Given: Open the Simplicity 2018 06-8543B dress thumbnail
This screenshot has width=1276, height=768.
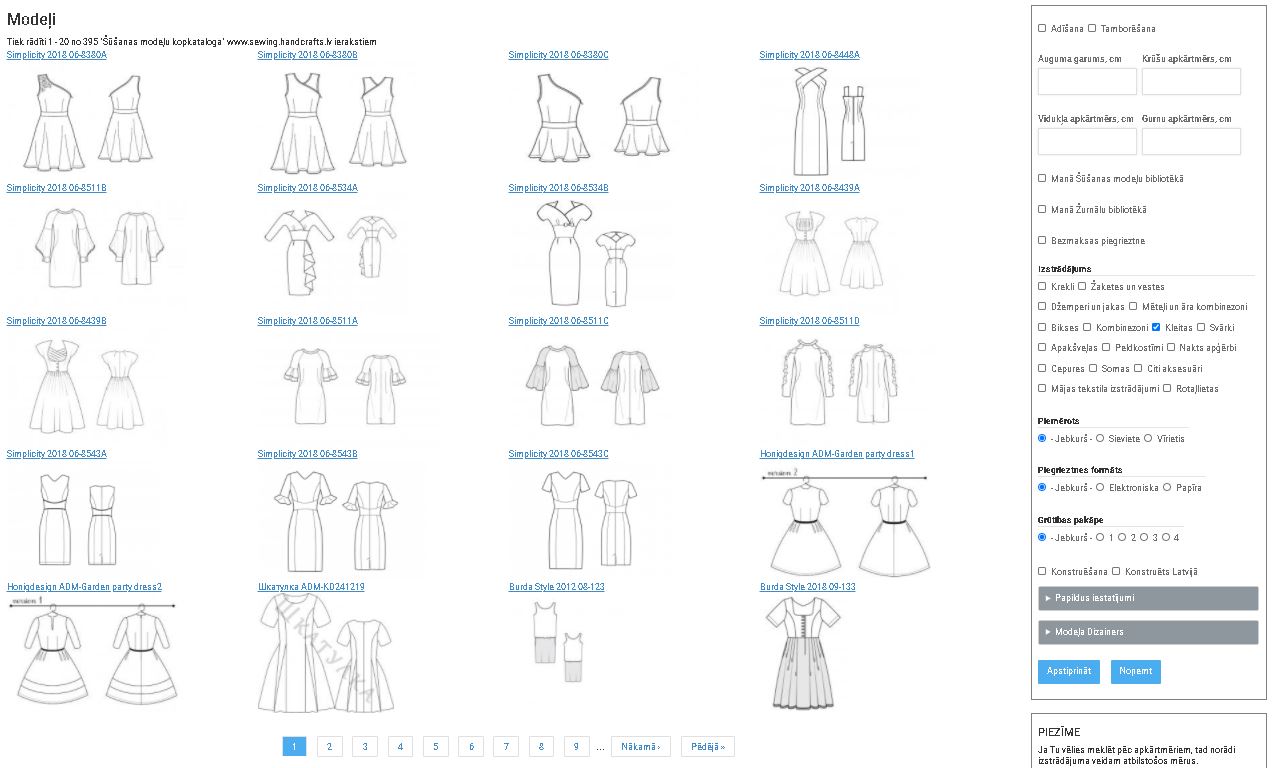Looking at the screenshot, I should (341, 520).
